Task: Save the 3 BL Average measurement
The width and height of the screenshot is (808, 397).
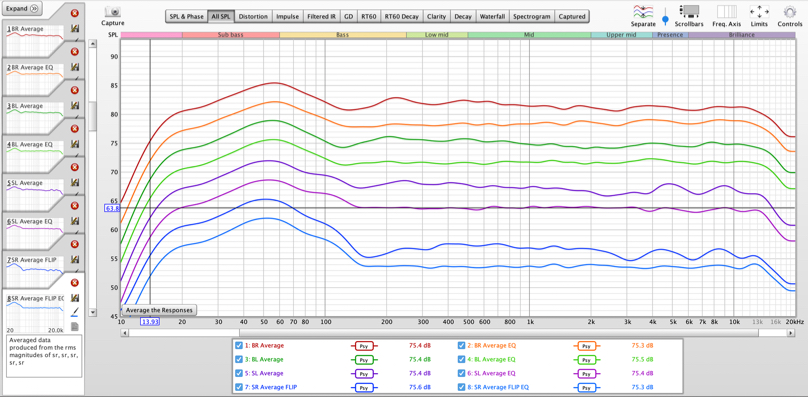Action: coord(75,106)
